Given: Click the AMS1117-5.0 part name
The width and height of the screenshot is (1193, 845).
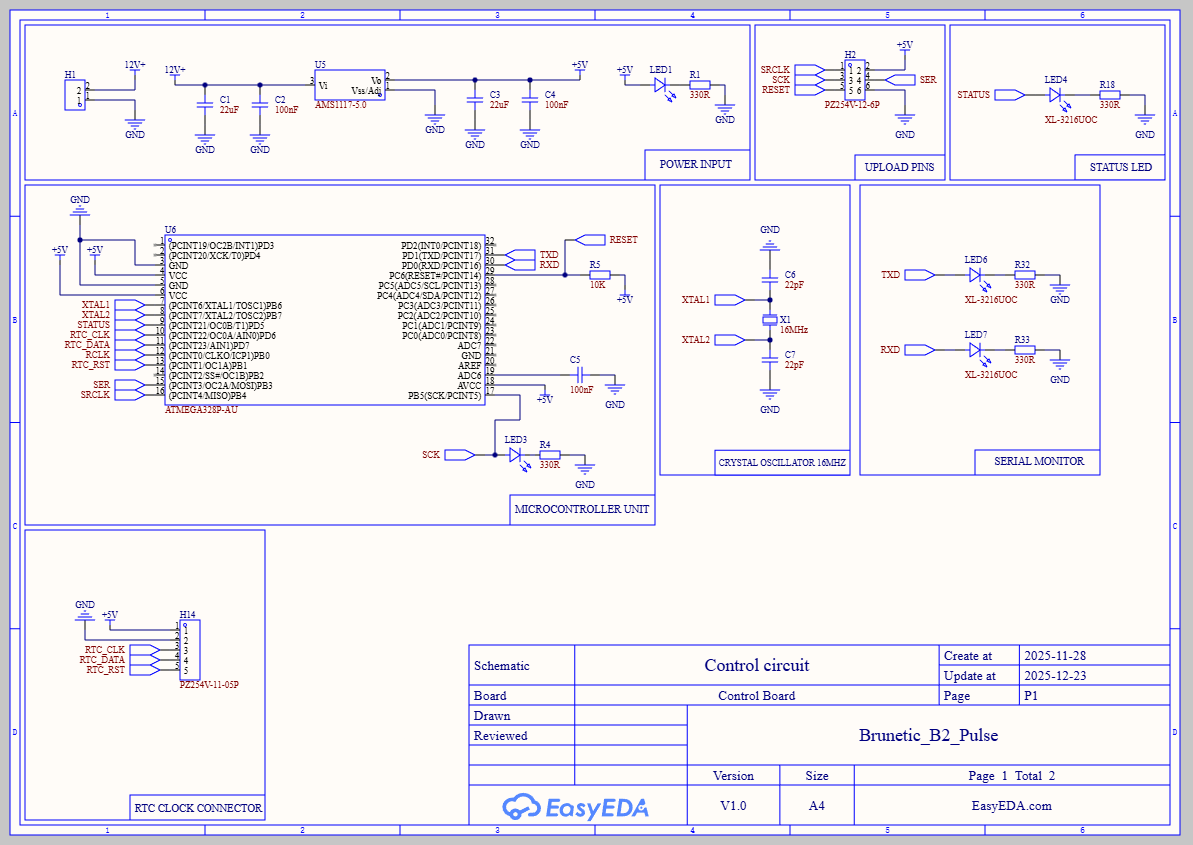Looking at the screenshot, I should (341, 105).
